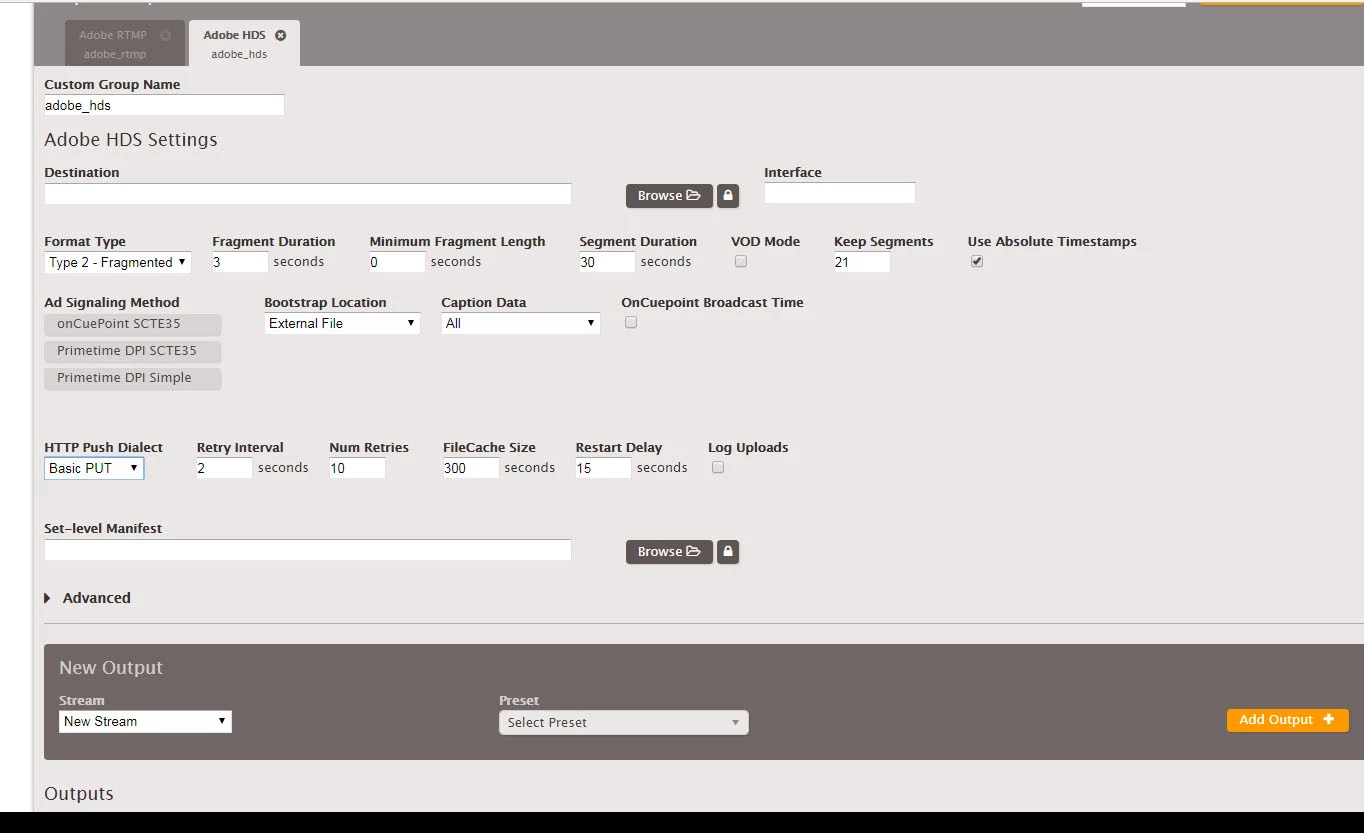Open the HTTP Push Dialect dropdown

94,468
